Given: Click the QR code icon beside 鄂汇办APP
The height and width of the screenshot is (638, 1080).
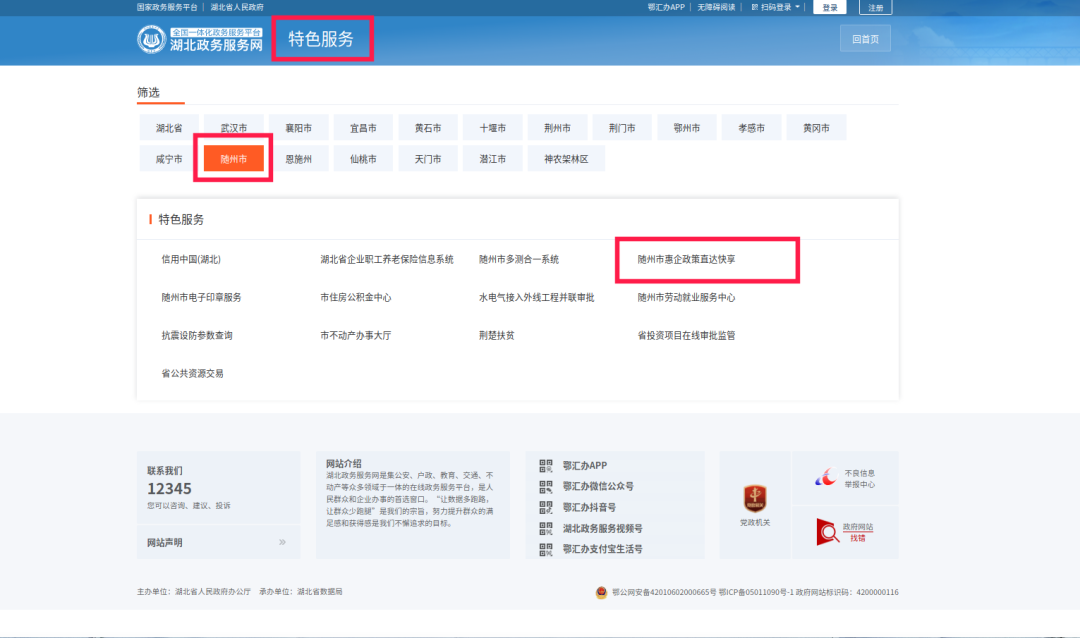Looking at the screenshot, I should (x=546, y=466).
